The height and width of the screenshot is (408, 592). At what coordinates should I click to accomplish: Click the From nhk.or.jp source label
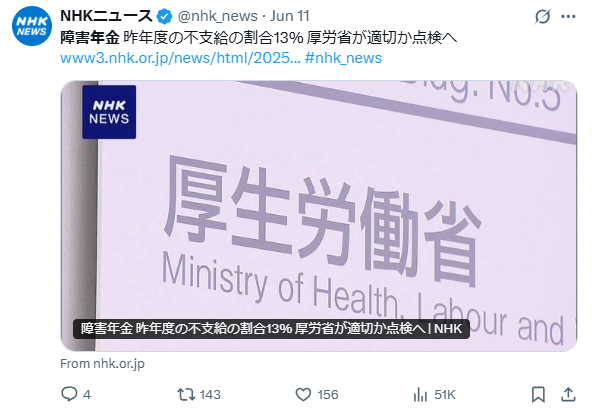[102, 363]
